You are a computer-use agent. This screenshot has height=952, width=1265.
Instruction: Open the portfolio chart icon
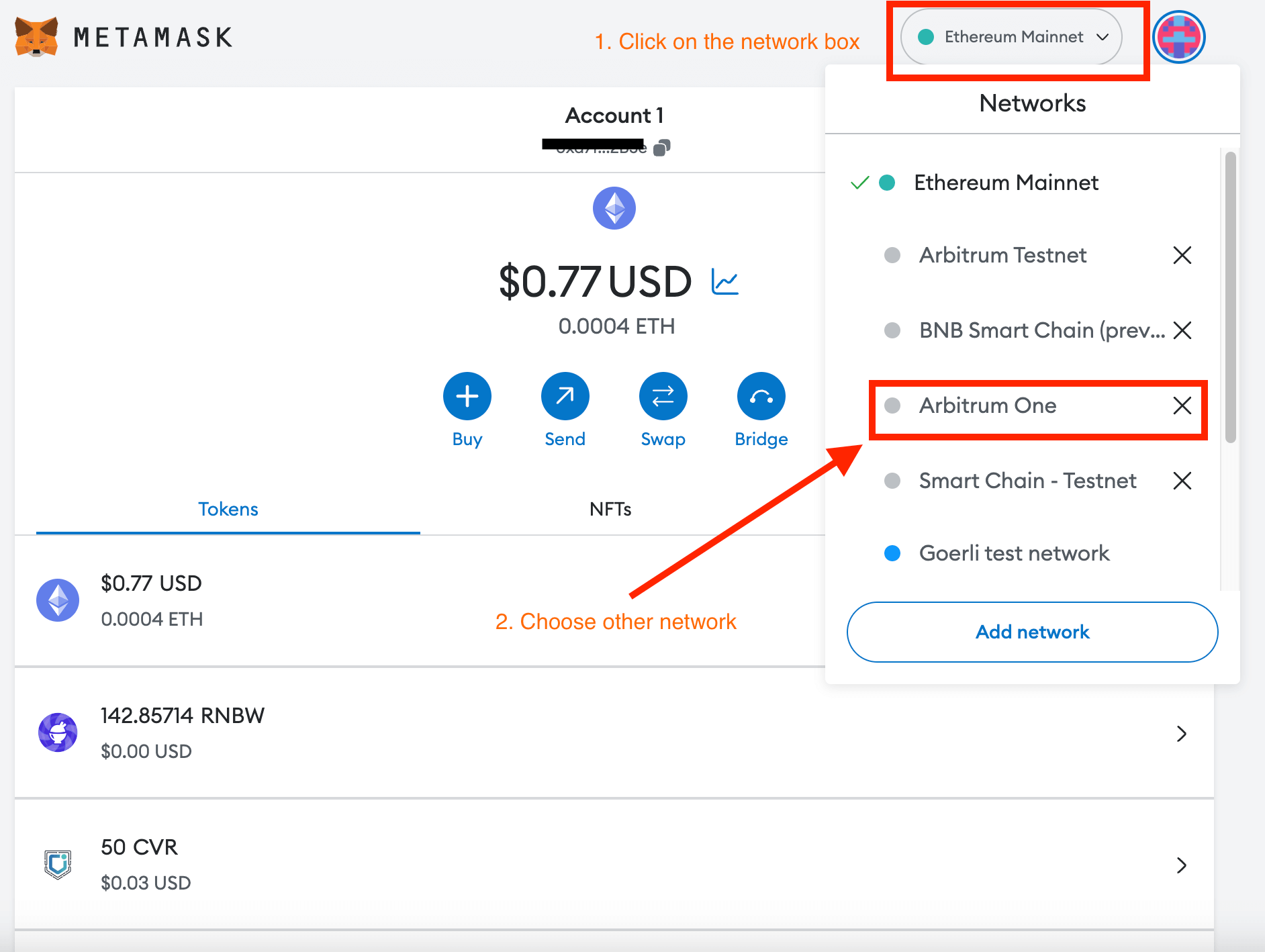coord(725,281)
